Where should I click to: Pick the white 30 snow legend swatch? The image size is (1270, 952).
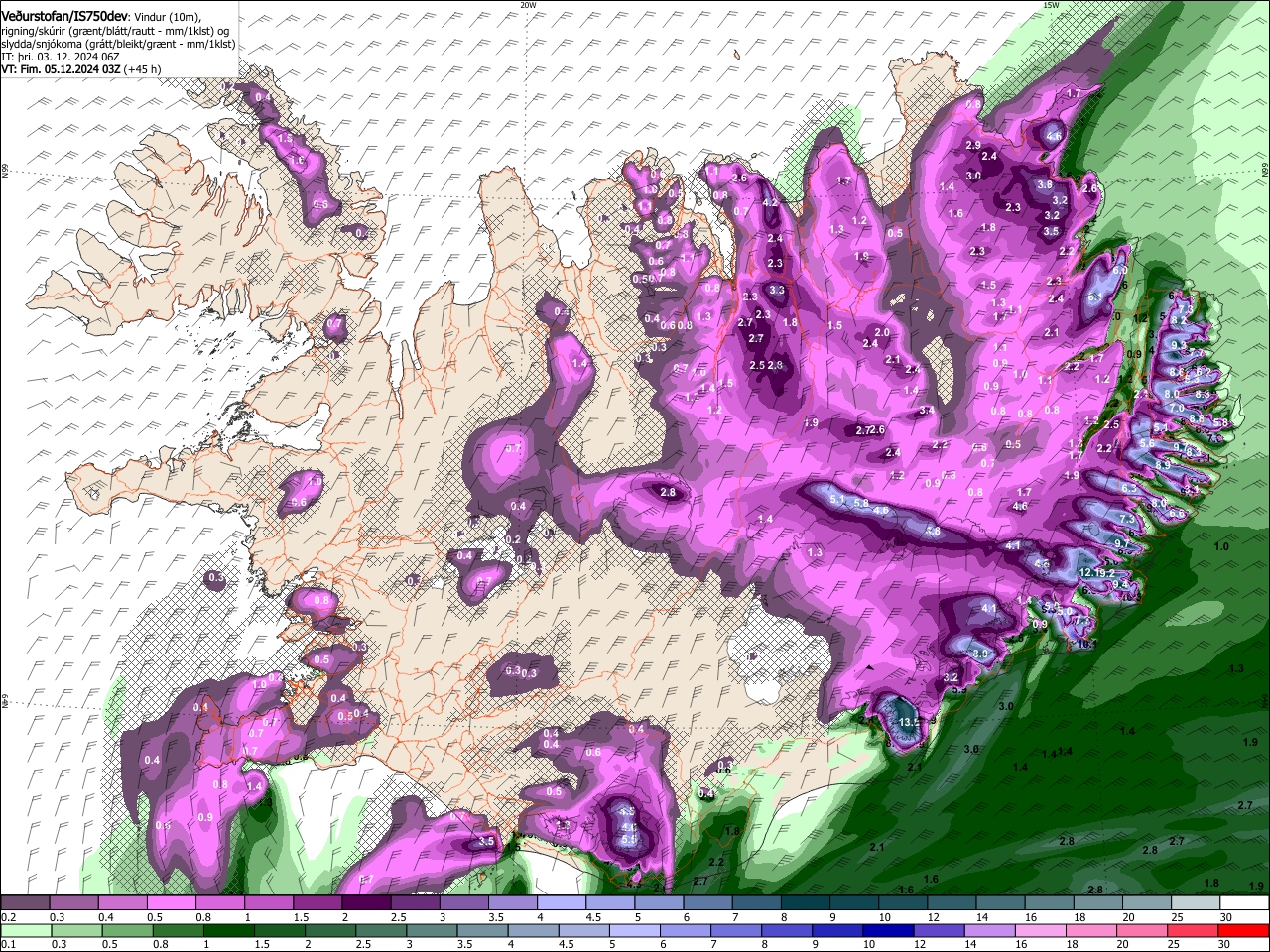(x=1244, y=903)
